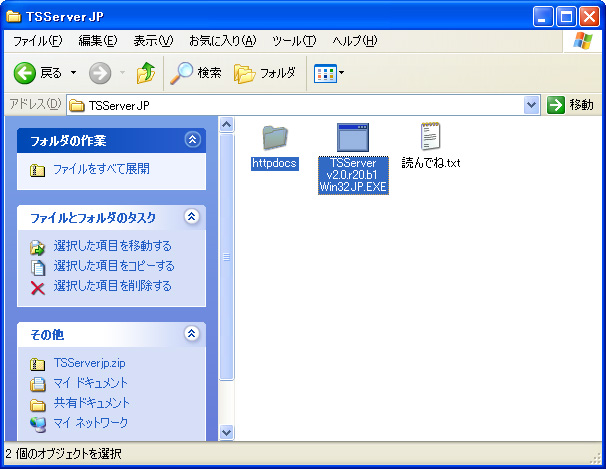Click the title bar folder icon
Screen dimensions: 606x469
tap(14, 16)
